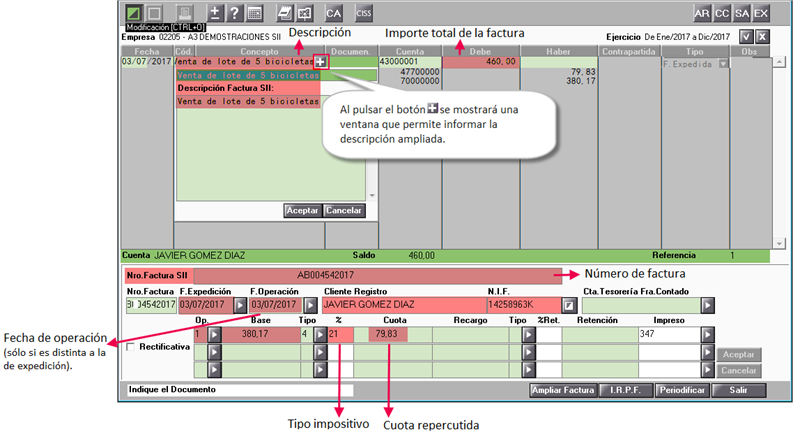Toggle the Rectificativa checkbox
Viewport: 793px width, 437px height.
pos(131,347)
